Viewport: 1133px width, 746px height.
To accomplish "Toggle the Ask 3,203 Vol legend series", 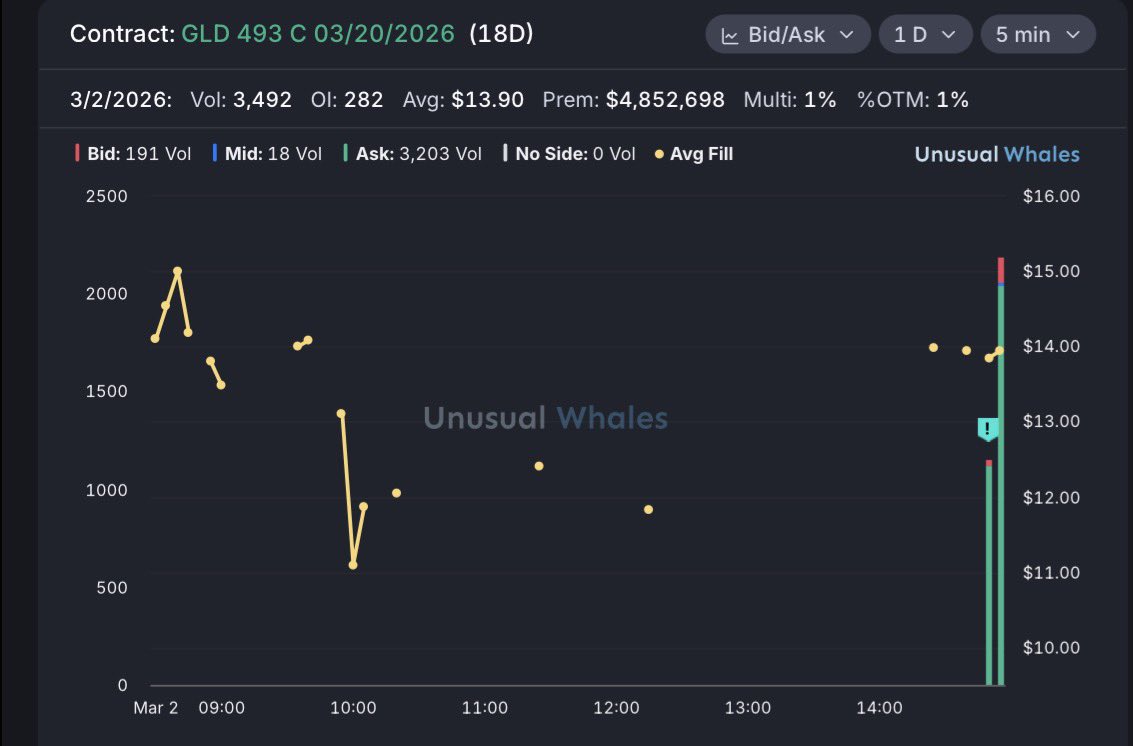I will pos(413,154).
